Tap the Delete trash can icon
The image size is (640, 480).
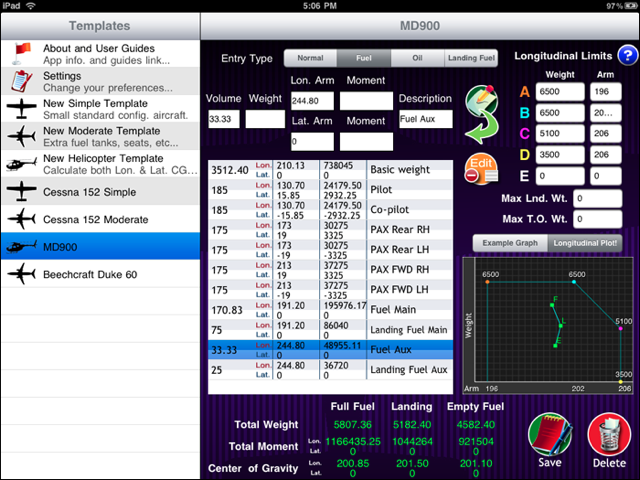607,436
